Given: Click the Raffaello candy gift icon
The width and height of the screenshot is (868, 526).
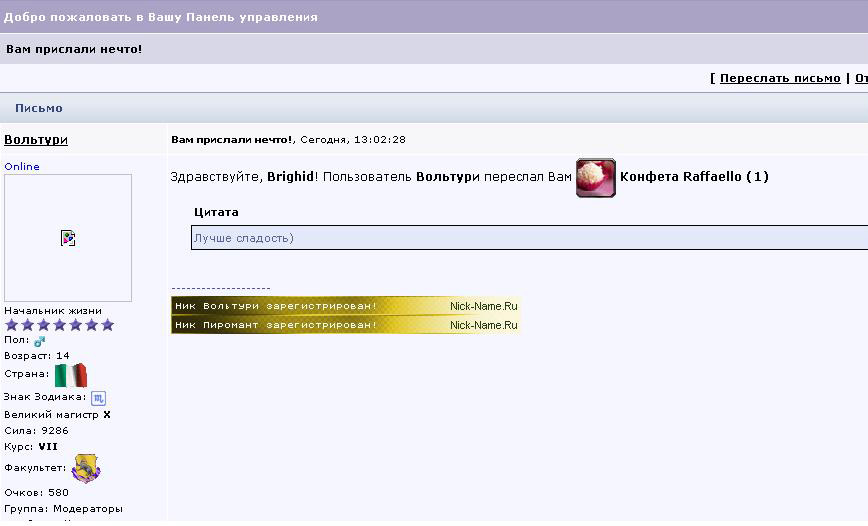Looking at the screenshot, I should pos(596,178).
